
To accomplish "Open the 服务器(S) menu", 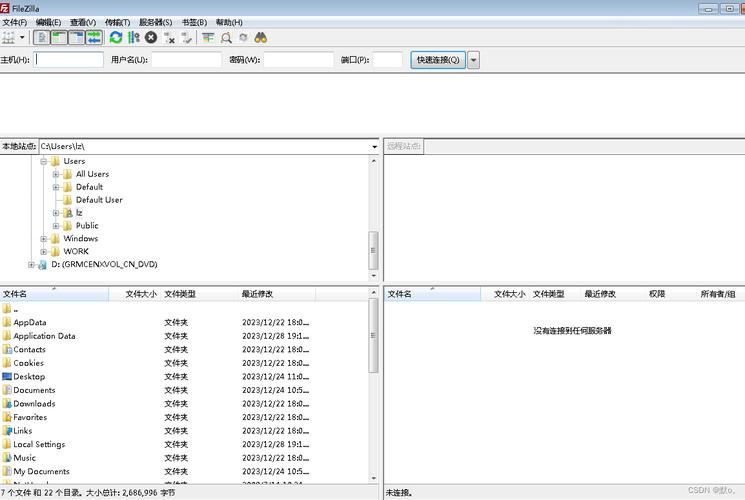I will [155, 22].
